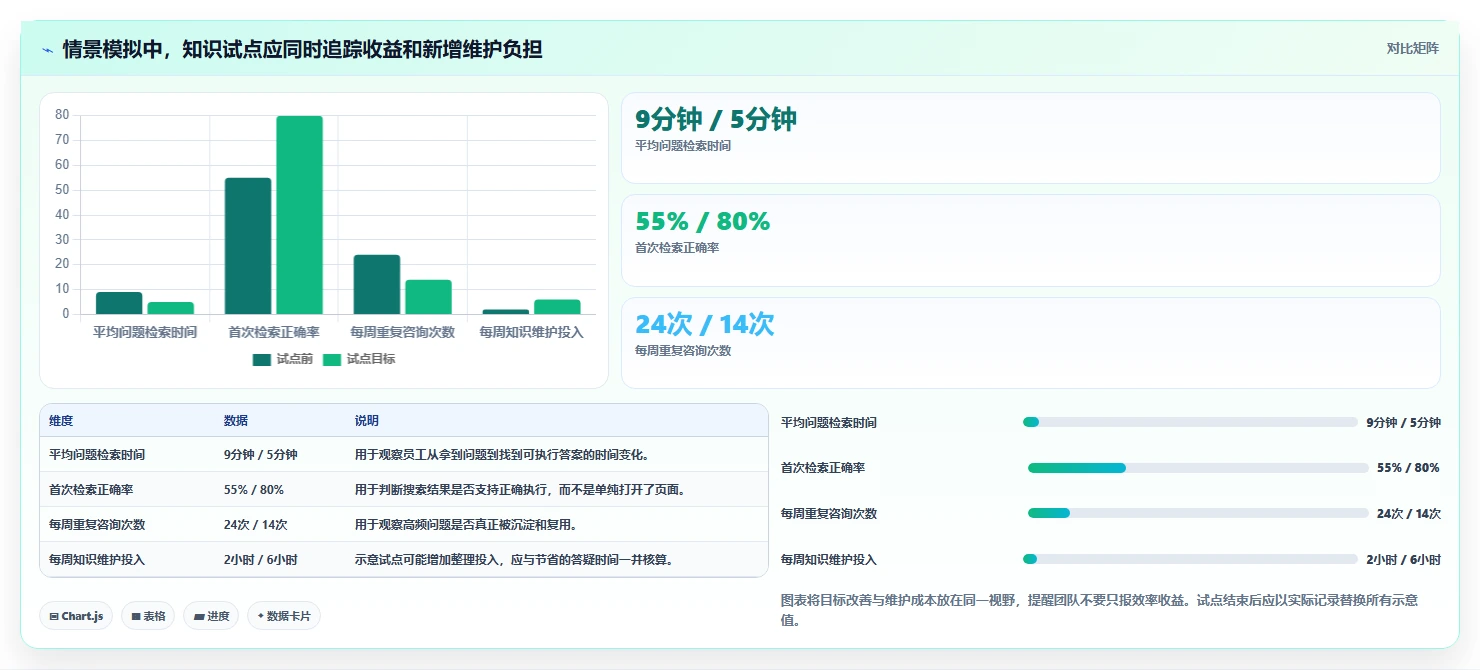Screen dimensions: 1480x670
Task: Click description starting 用于观察高频问题
Action: (x=466, y=525)
